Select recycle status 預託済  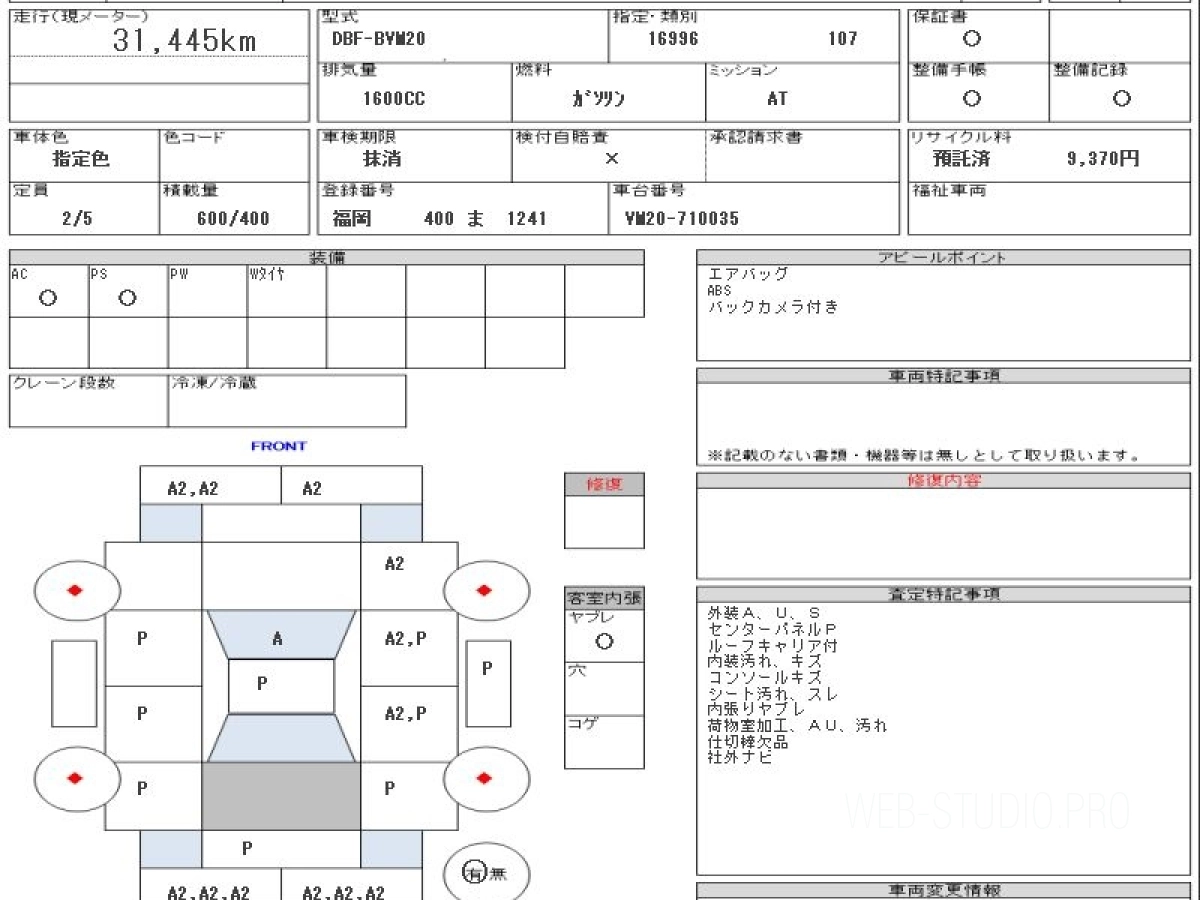pos(962,159)
